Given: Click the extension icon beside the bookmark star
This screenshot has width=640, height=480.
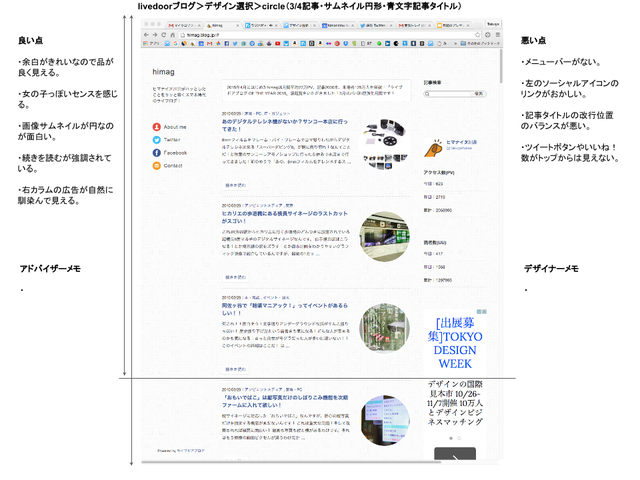Looking at the screenshot, I should click(x=488, y=35).
